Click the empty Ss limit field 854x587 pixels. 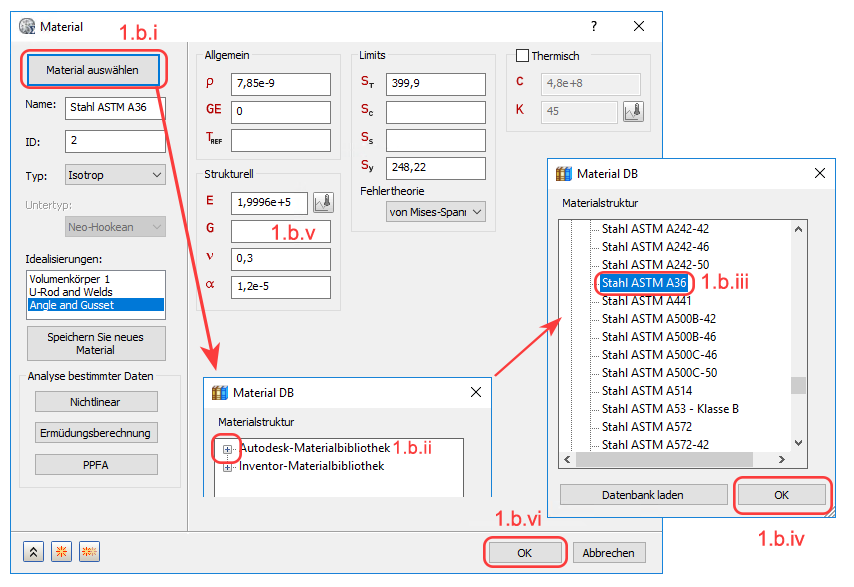tap(436, 140)
